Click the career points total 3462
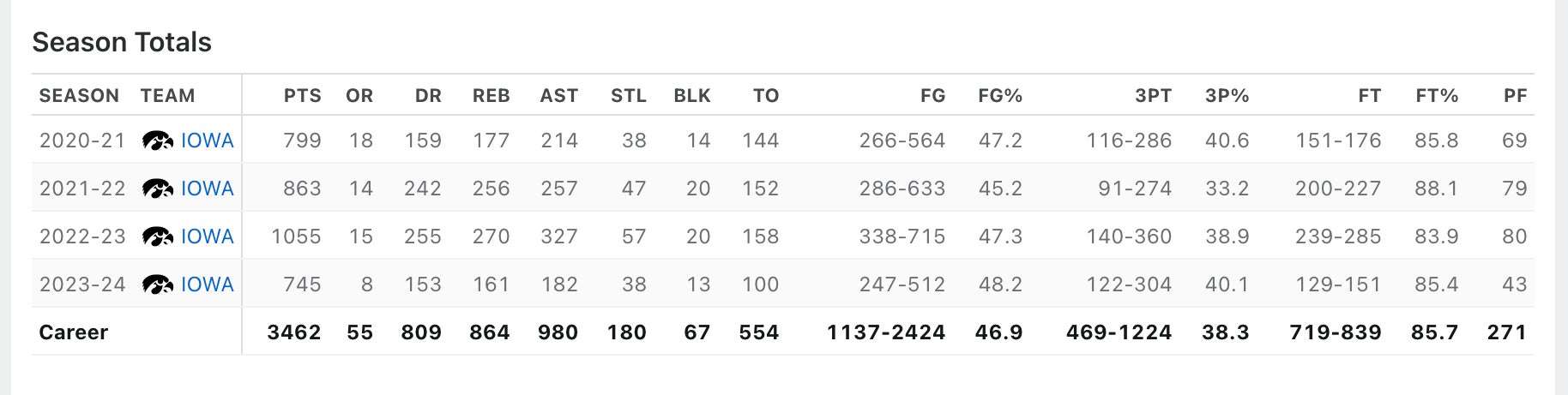Screen dimensions: 1568x395 click(294, 332)
